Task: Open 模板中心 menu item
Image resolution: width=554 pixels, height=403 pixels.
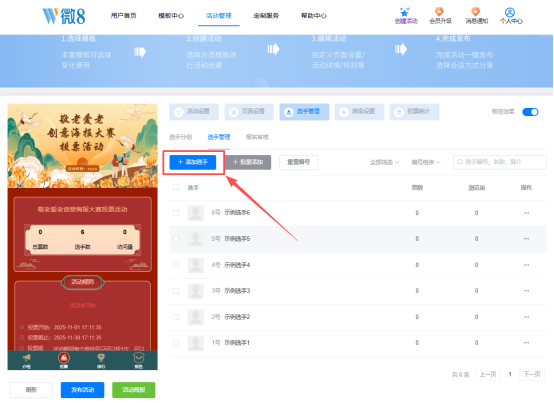Action: click(171, 16)
